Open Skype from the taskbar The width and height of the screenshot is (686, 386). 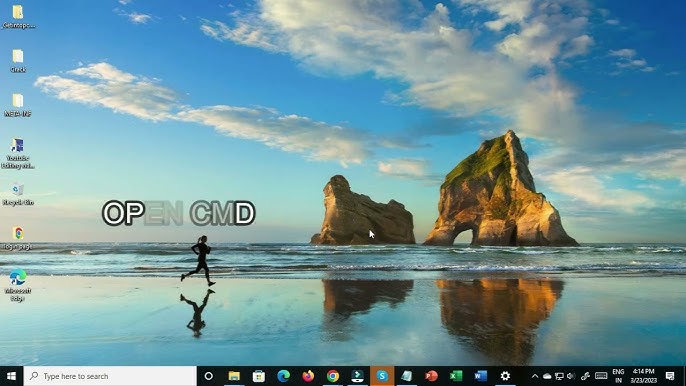click(382, 376)
